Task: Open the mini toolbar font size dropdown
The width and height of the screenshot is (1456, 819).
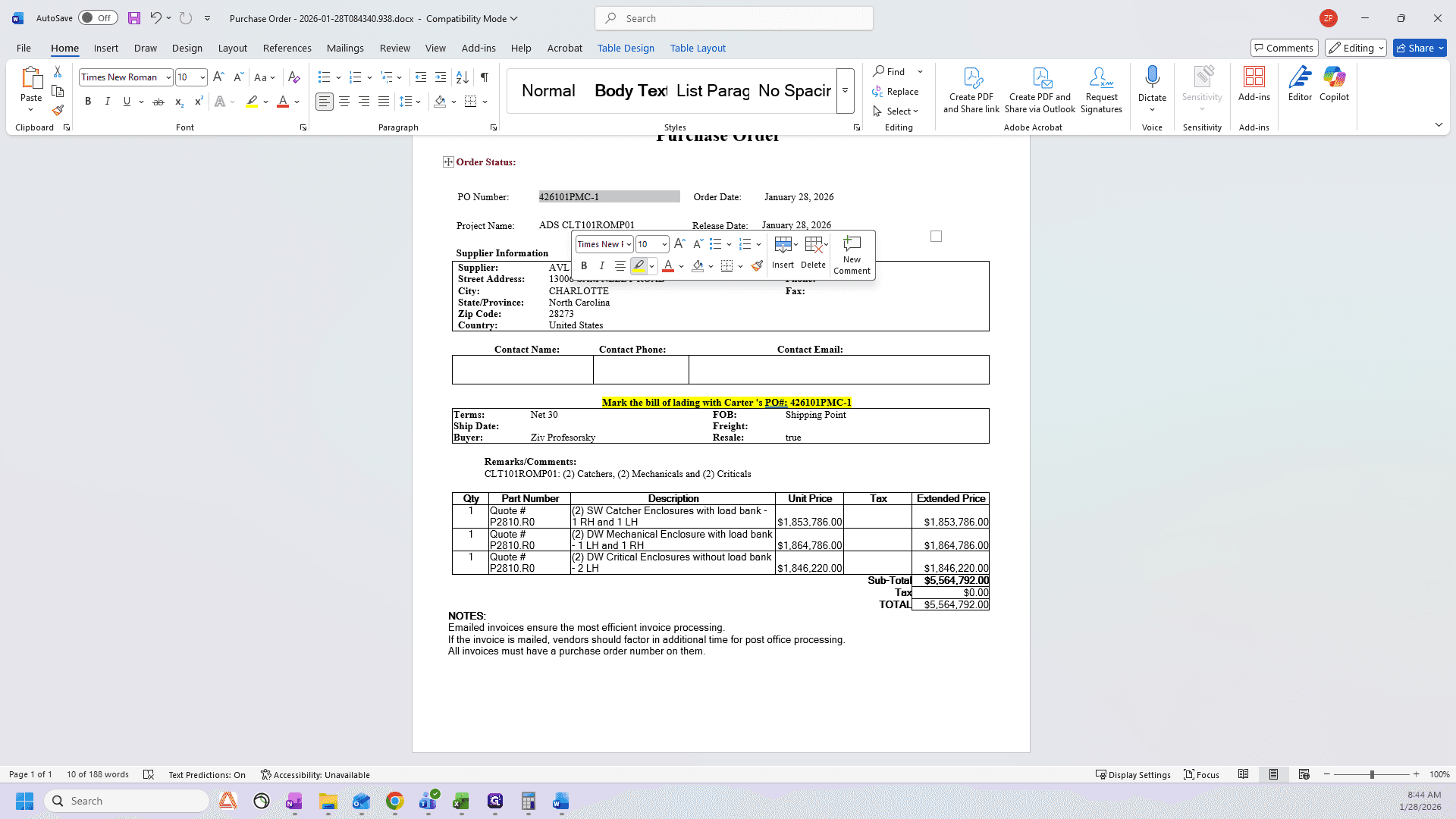Action: [x=664, y=244]
